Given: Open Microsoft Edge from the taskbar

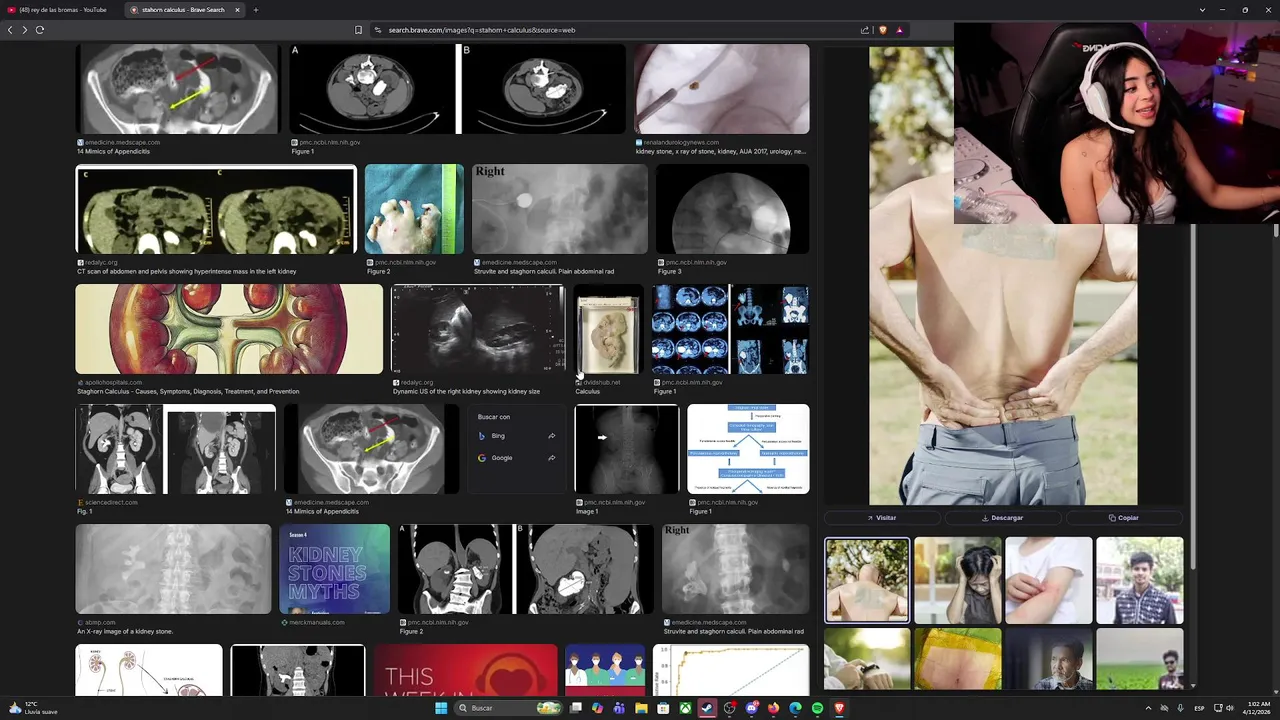Looking at the screenshot, I should click(x=795, y=708).
